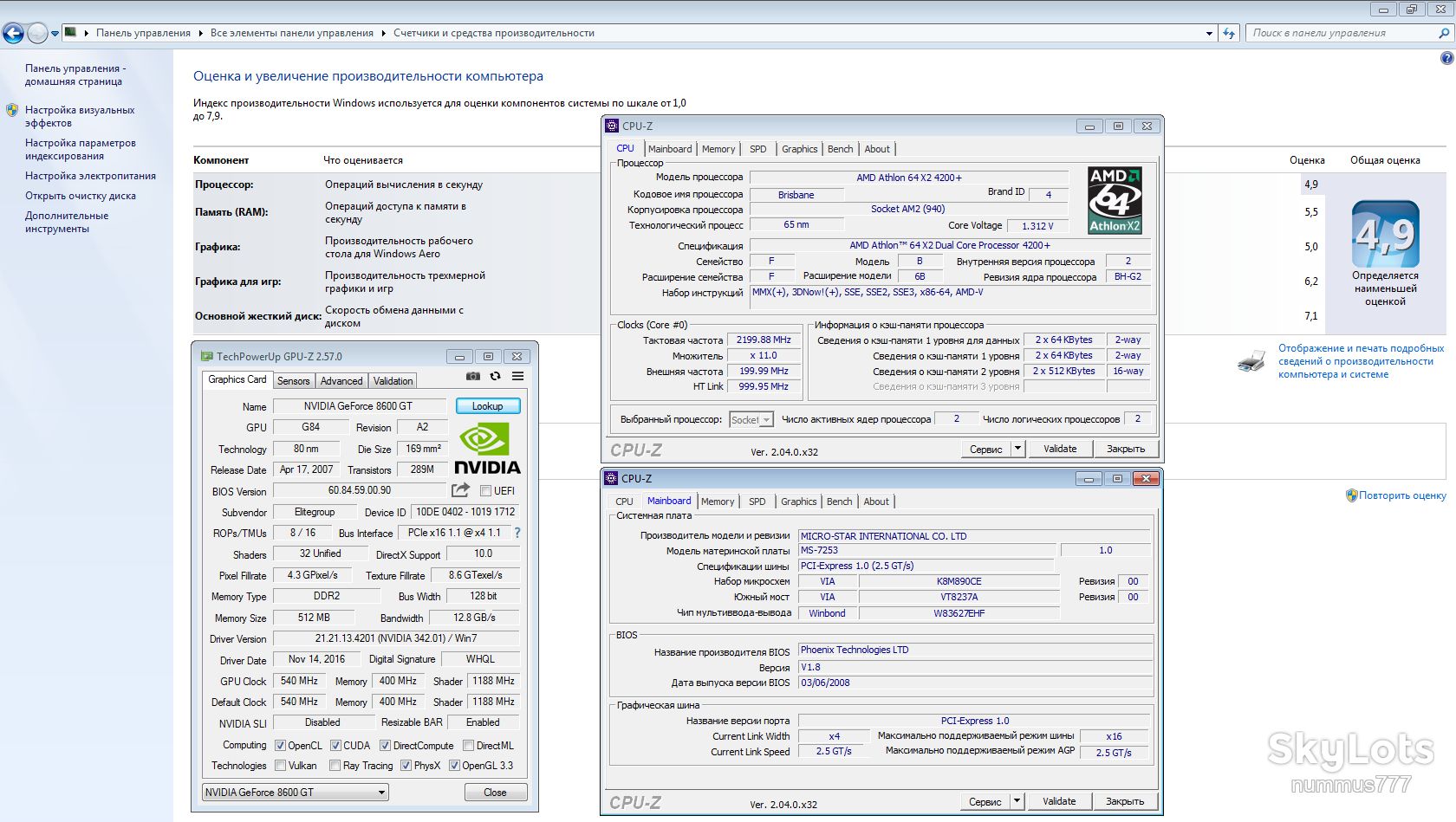The height and width of the screenshot is (822, 1456).
Task: Click the Control Panel back arrow
Action: pyautogui.click(x=13, y=33)
